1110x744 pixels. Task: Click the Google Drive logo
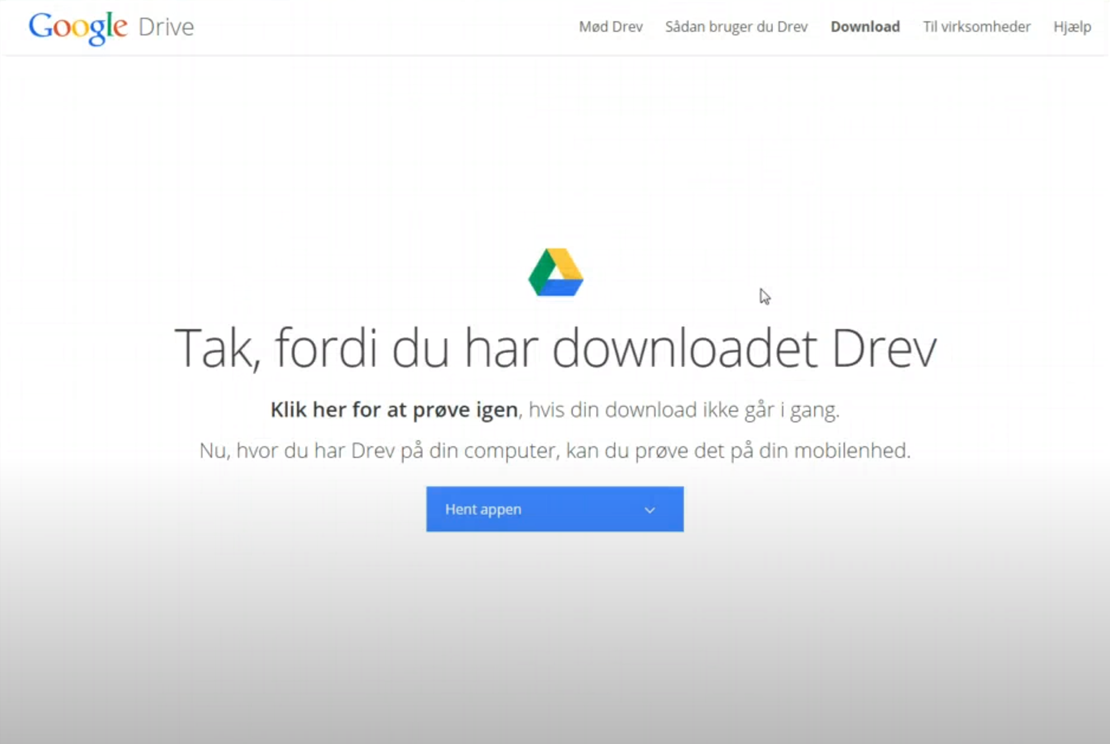point(111,27)
